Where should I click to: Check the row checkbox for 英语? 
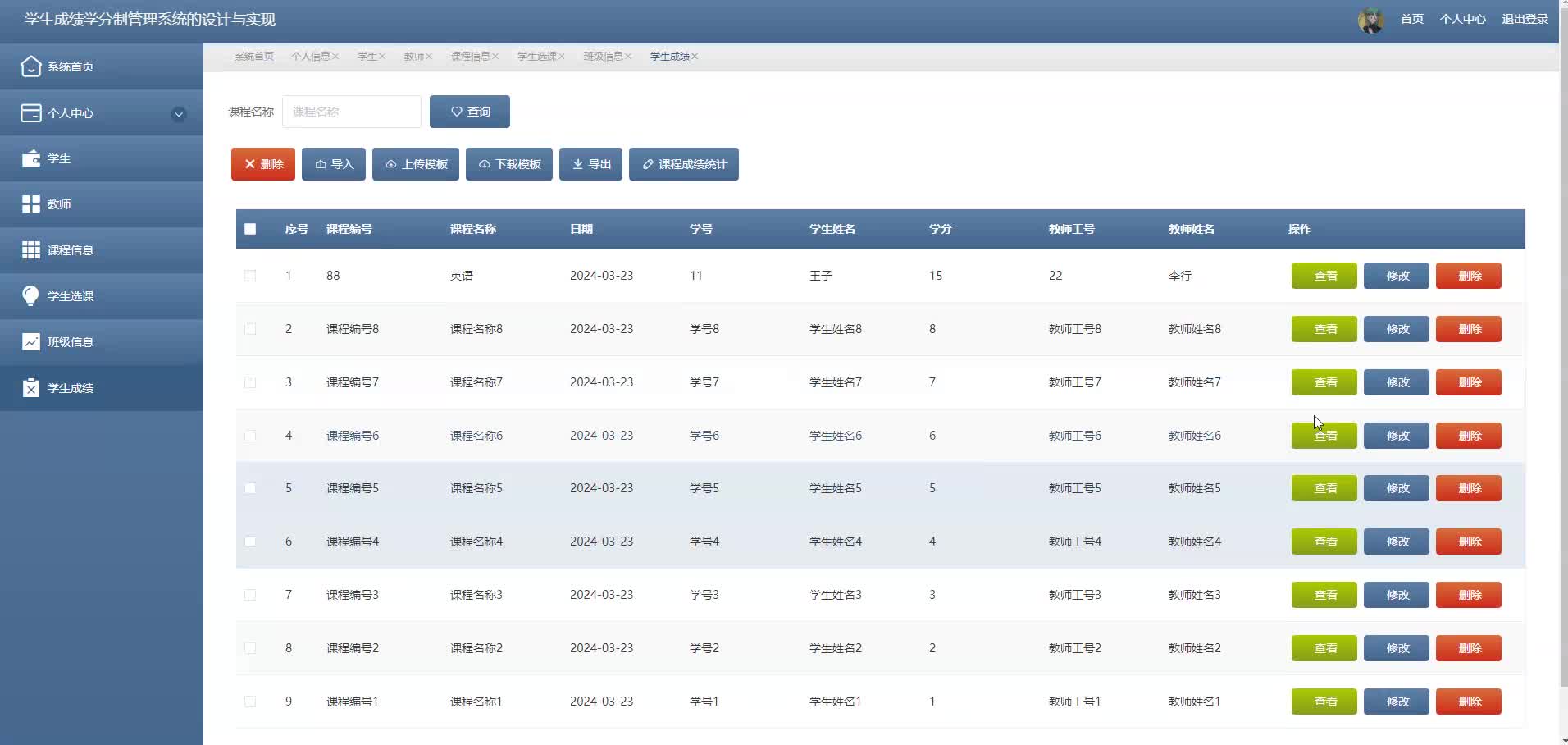point(250,276)
